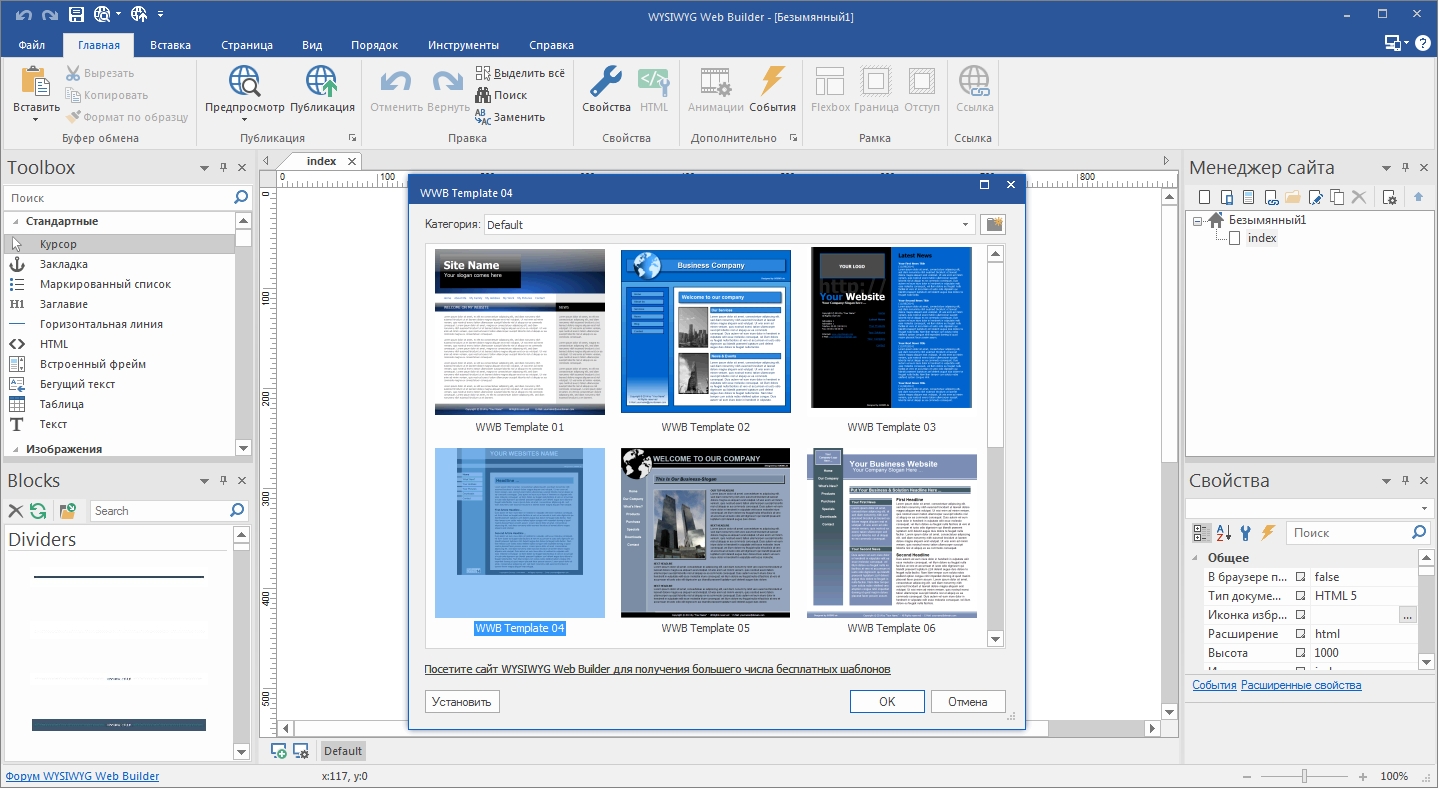Open the free templates website link

[657, 669]
